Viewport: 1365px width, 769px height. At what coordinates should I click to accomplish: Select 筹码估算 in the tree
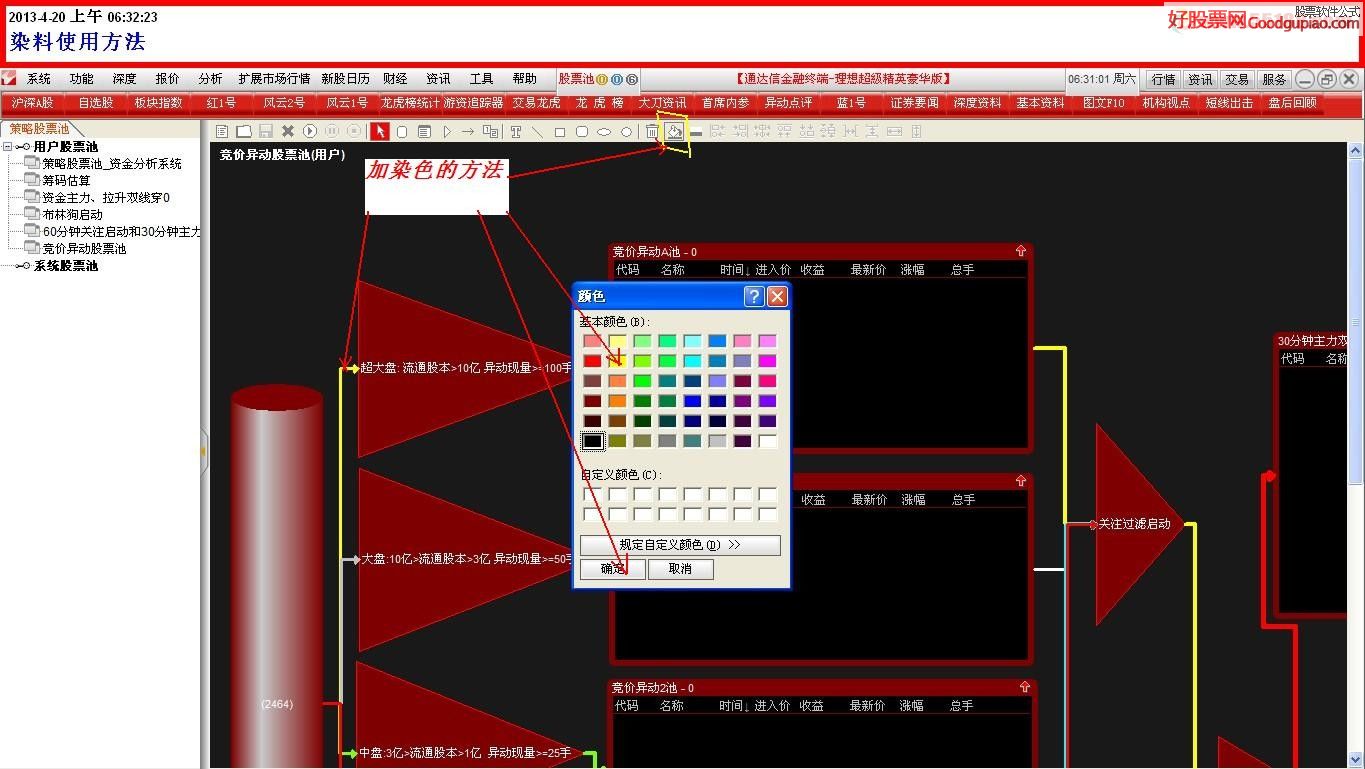[66, 181]
